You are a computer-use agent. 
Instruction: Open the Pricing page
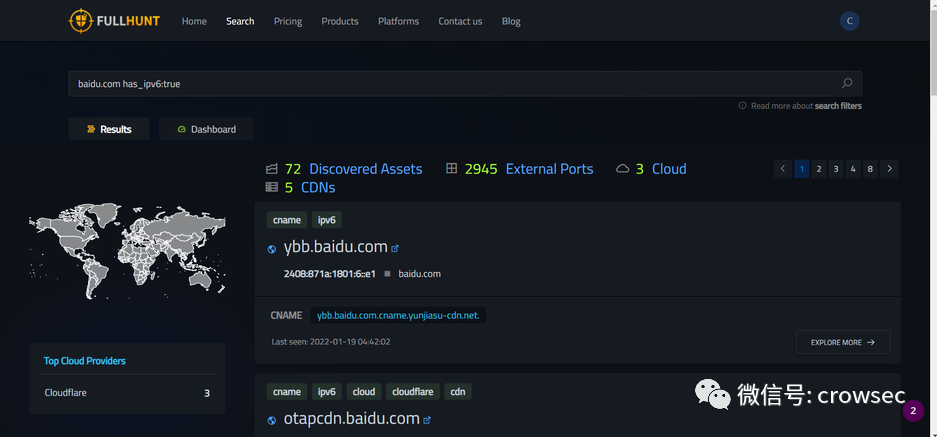coord(288,21)
